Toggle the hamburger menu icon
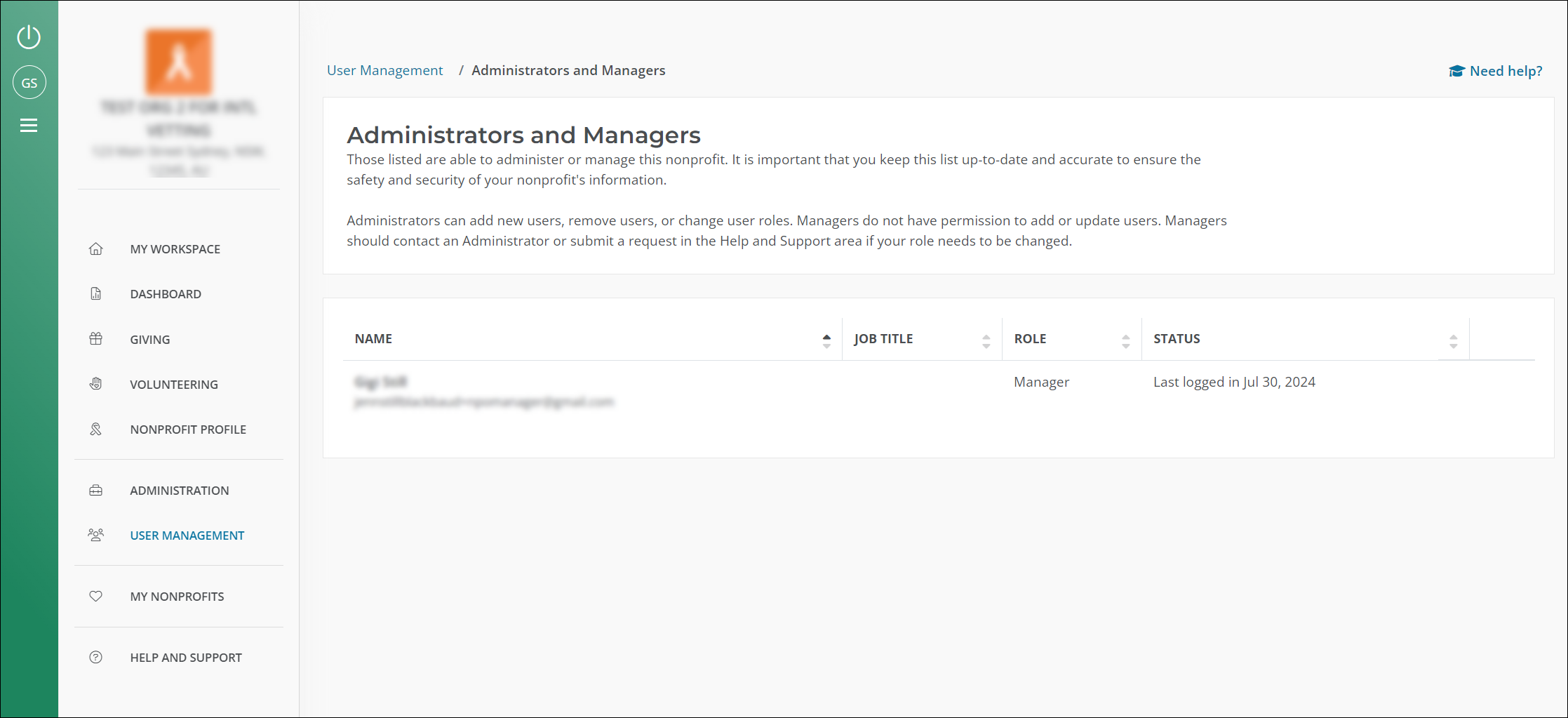The width and height of the screenshot is (1568, 718). tap(29, 126)
